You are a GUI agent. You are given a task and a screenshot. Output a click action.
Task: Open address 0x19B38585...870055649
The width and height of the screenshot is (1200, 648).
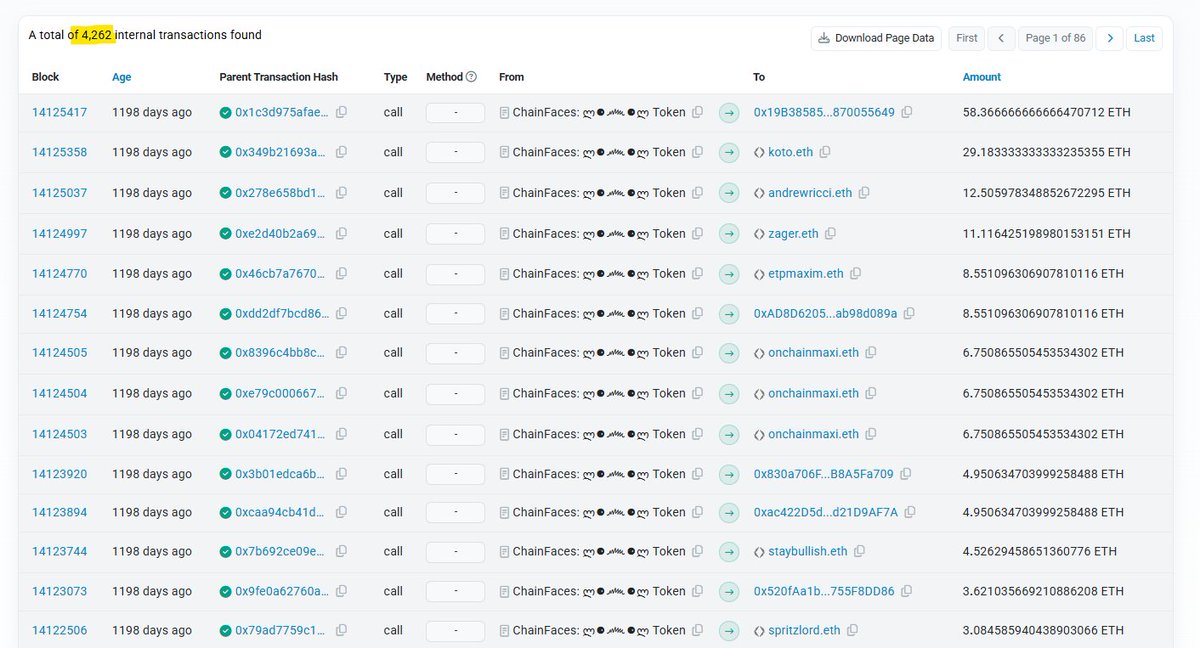point(824,112)
